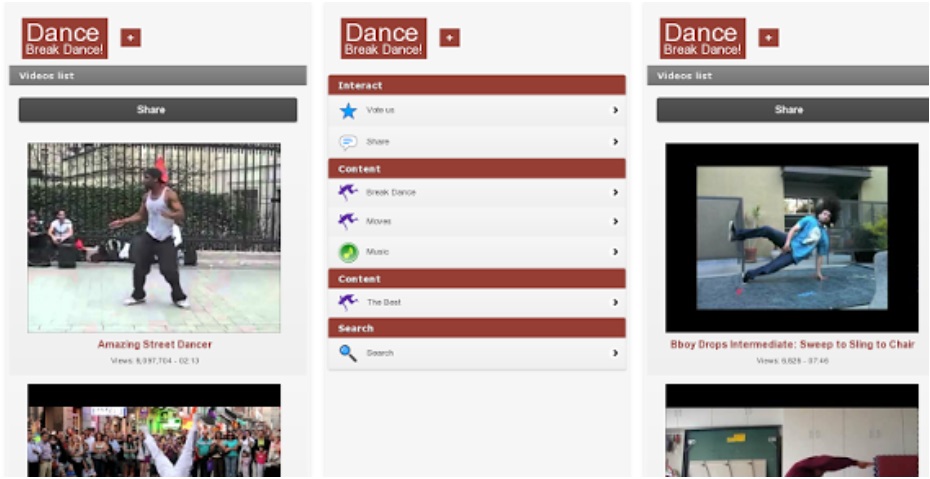930x479 pixels.
Task: Expand the Vote us row chevron
Action: click(615, 111)
